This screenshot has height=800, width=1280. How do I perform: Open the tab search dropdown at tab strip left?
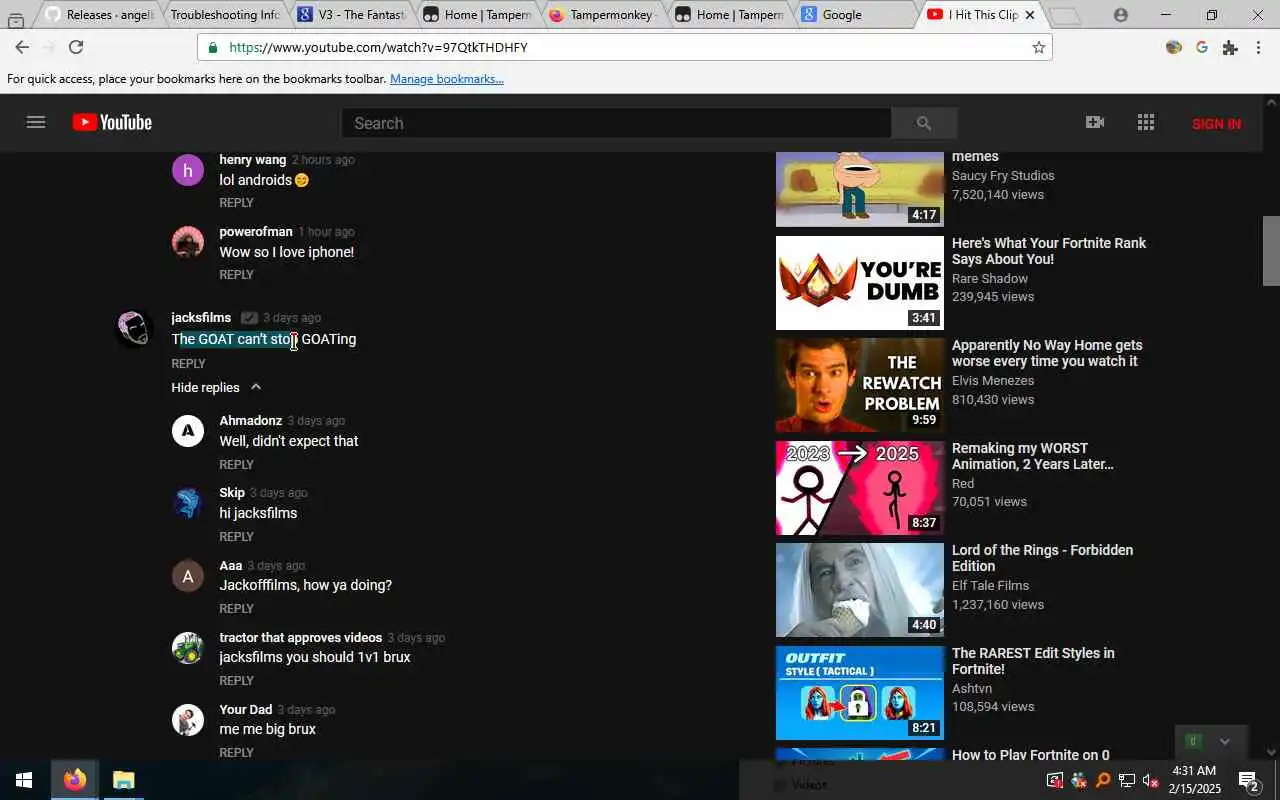pyautogui.click(x=16, y=19)
